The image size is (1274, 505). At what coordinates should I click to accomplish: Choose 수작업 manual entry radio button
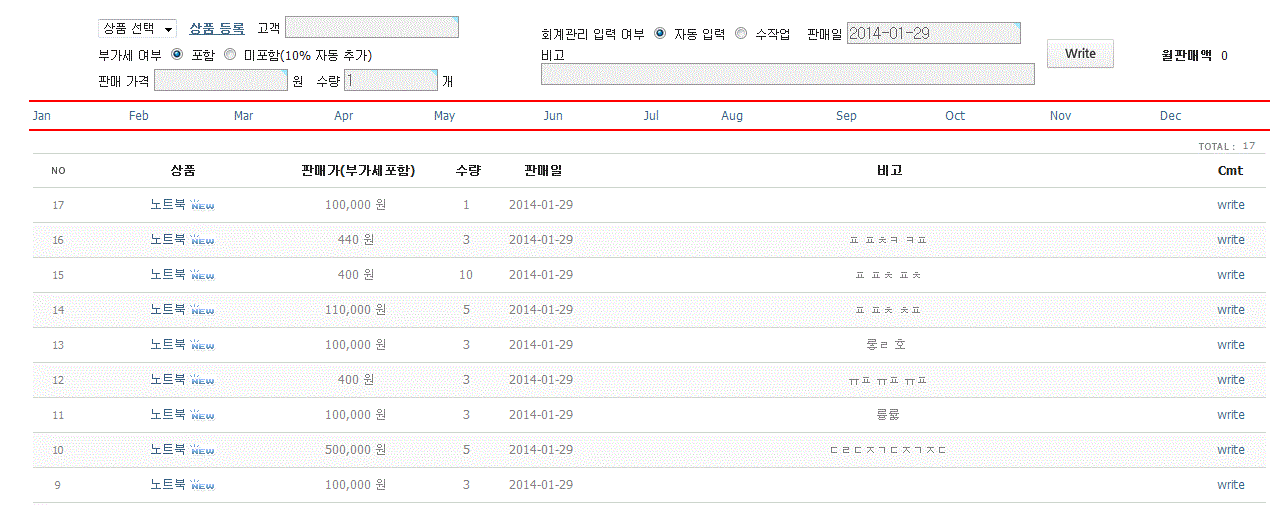coord(741,34)
